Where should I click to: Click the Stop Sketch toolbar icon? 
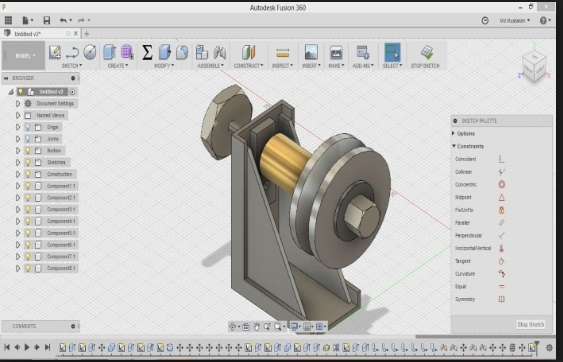pos(427,52)
